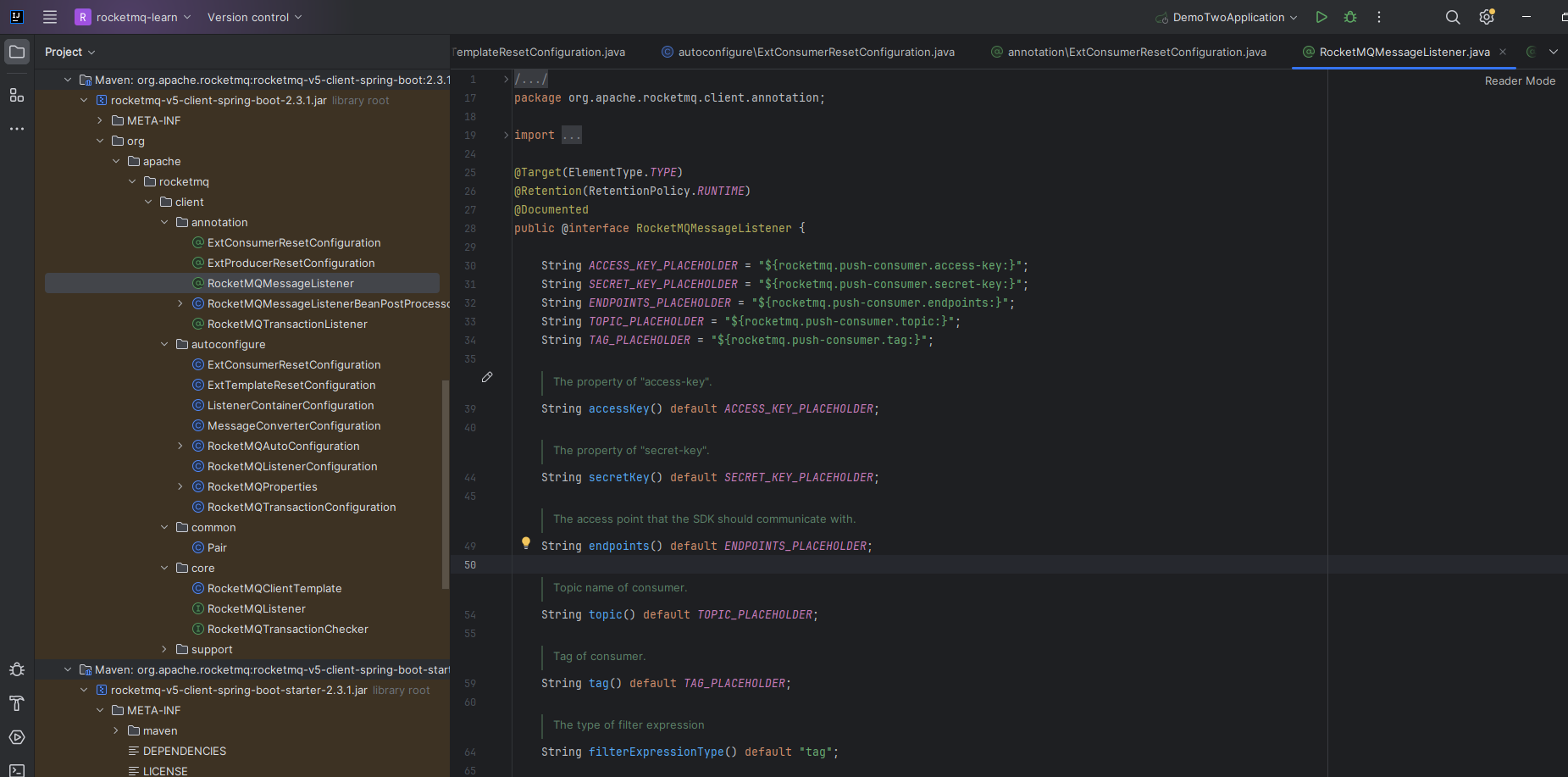1568x777 pixels.
Task: Open the Services tool window
Action: tap(17, 737)
